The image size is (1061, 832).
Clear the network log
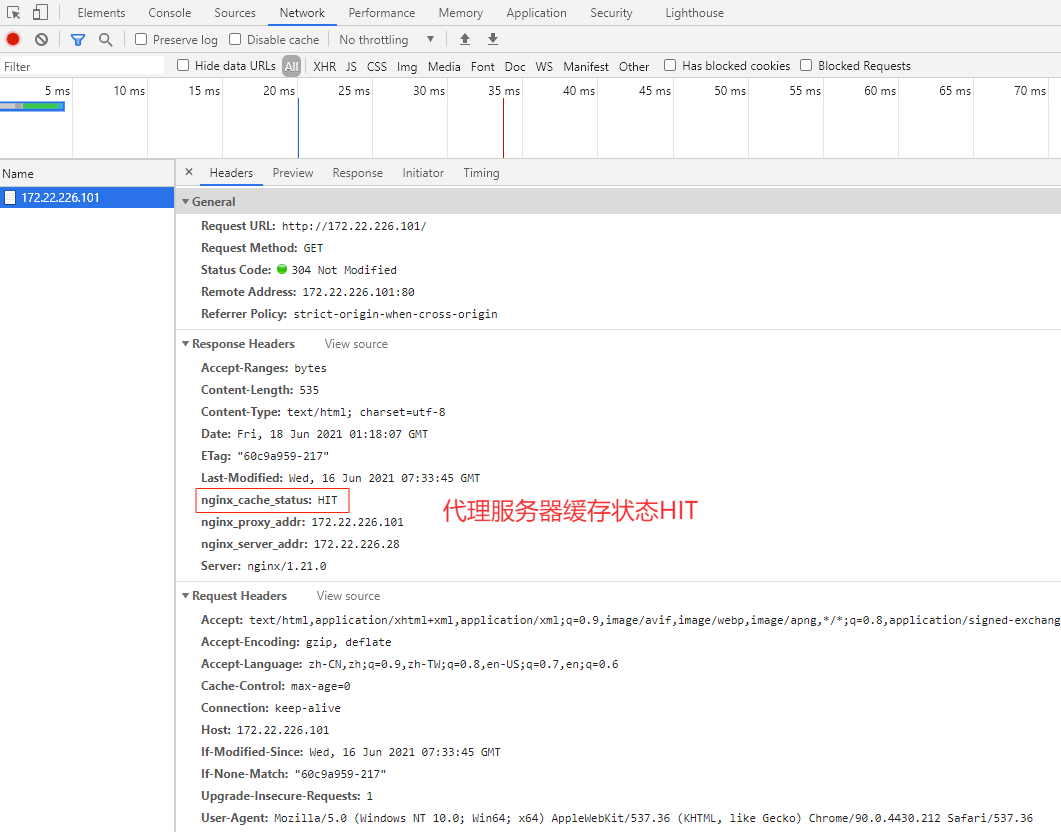tap(41, 39)
